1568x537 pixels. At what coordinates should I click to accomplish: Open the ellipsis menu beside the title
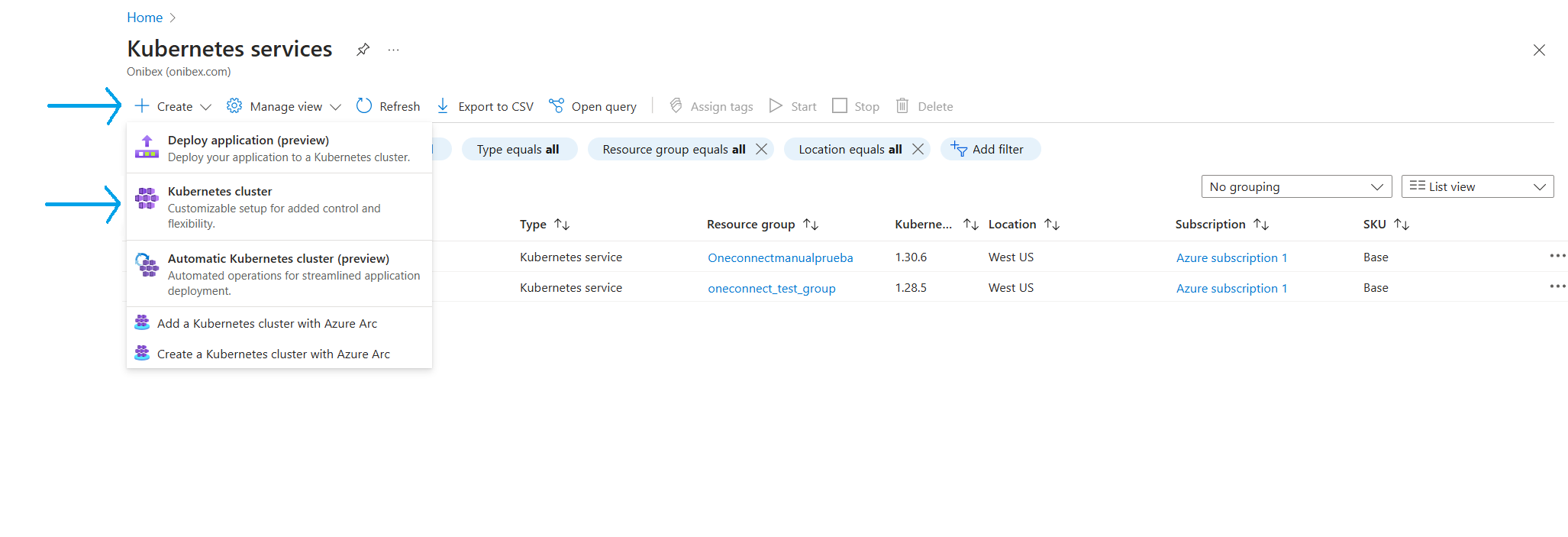[x=393, y=50]
